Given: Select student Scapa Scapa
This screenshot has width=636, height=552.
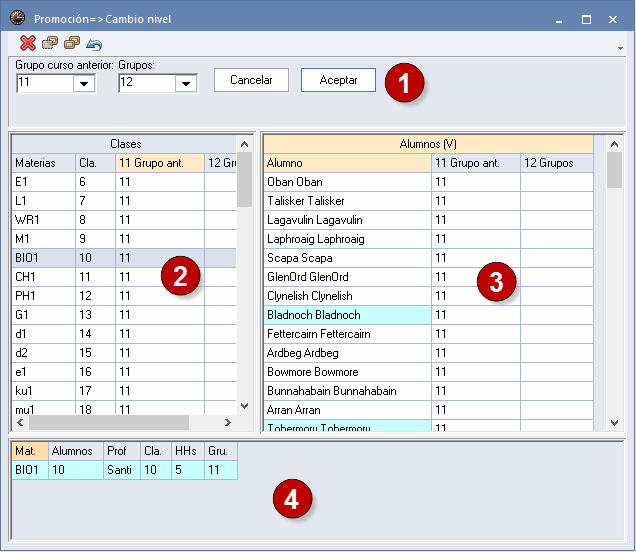Looking at the screenshot, I should [x=348, y=258].
